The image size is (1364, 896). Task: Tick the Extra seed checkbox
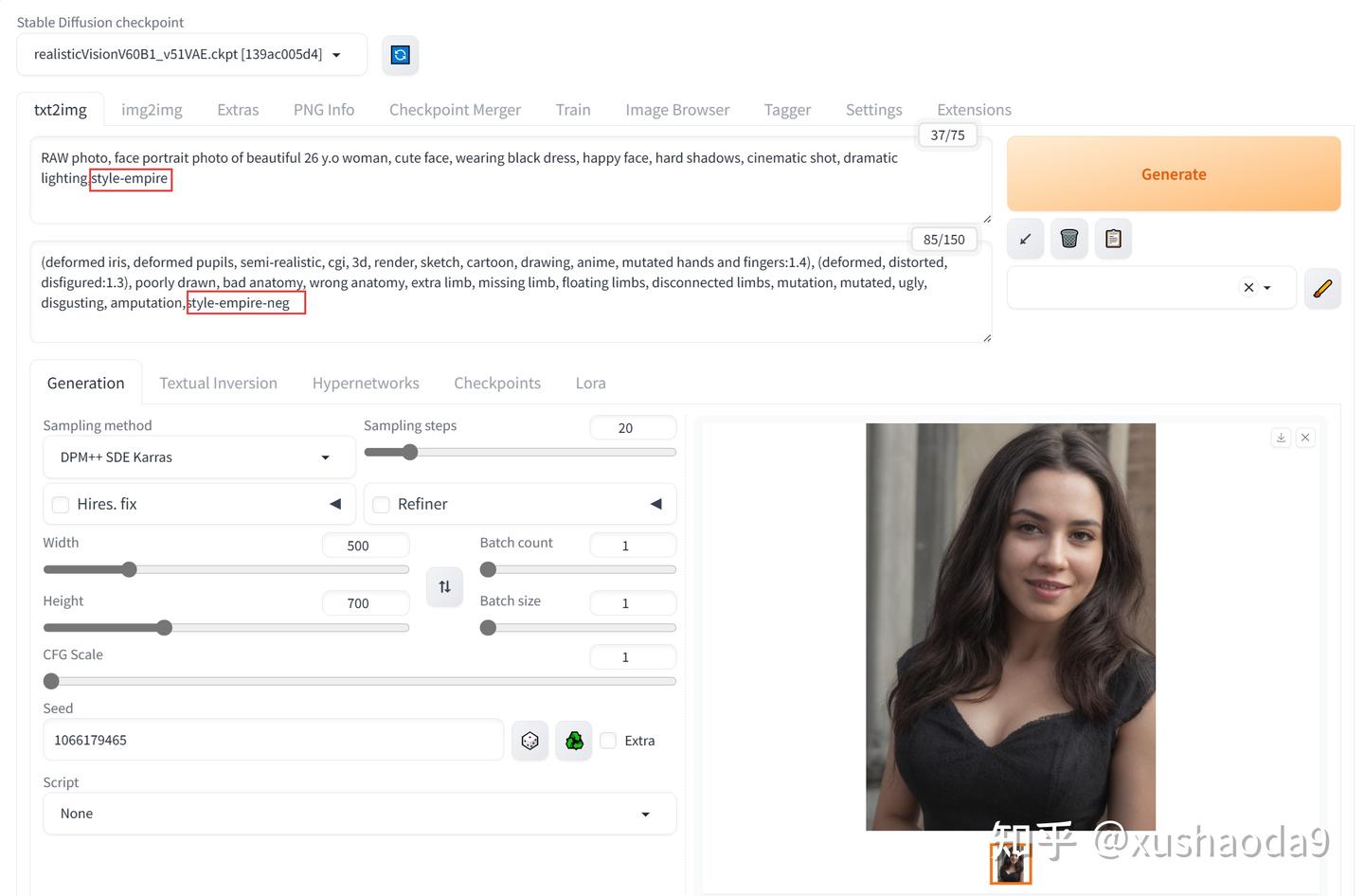tap(608, 741)
